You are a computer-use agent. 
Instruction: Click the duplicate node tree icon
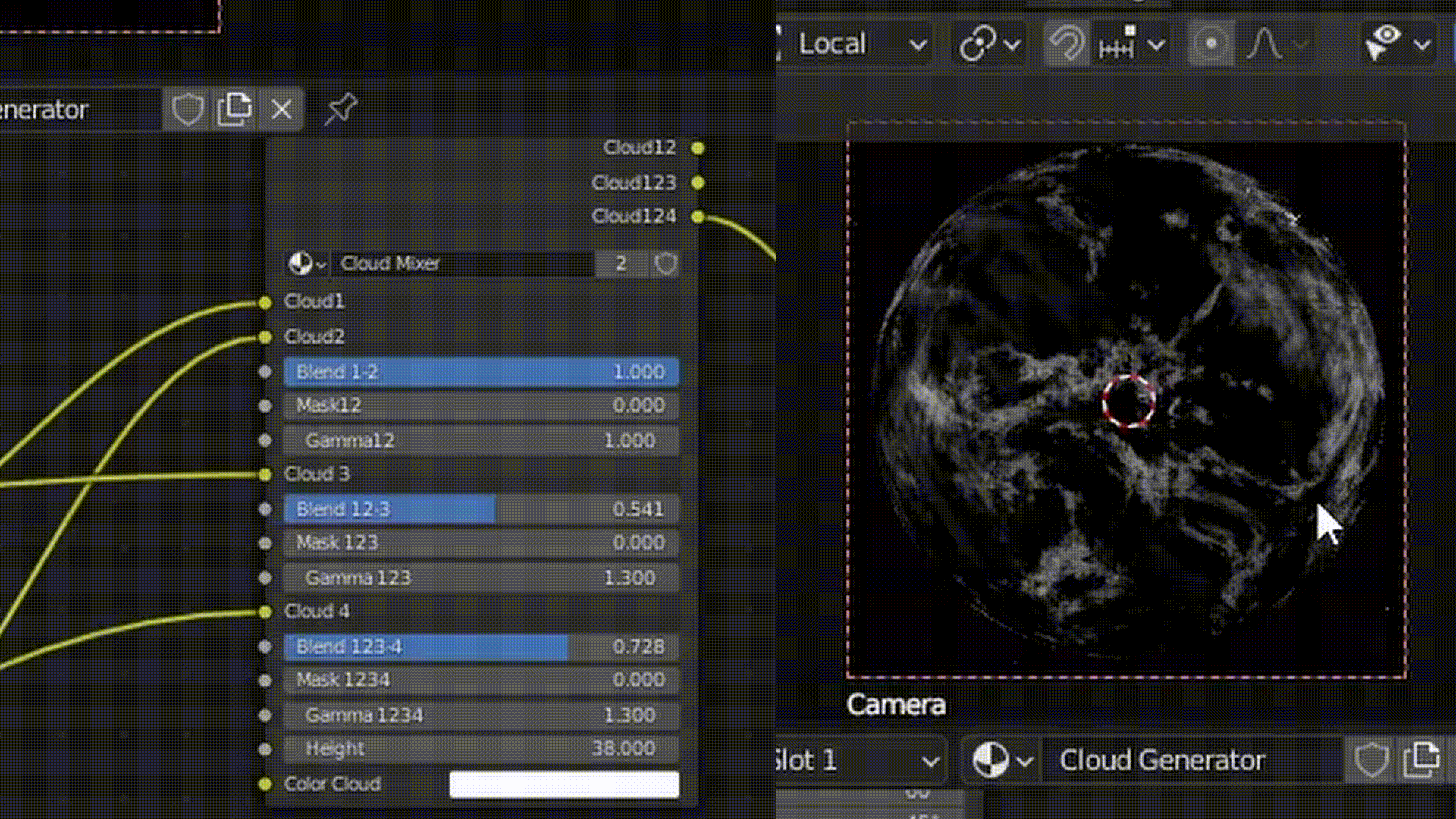(234, 110)
